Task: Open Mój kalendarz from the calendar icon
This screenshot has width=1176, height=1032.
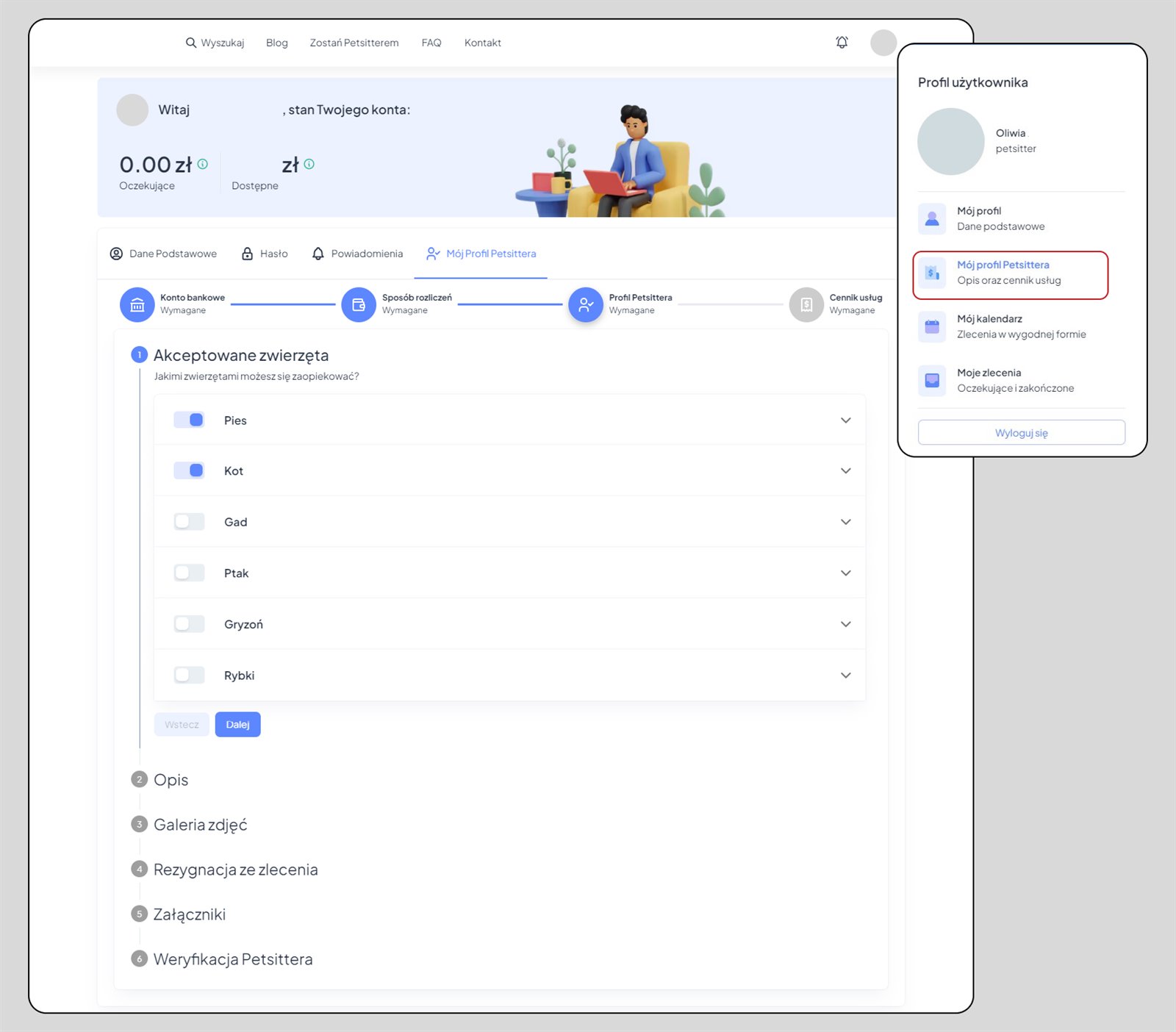Action: (x=932, y=326)
